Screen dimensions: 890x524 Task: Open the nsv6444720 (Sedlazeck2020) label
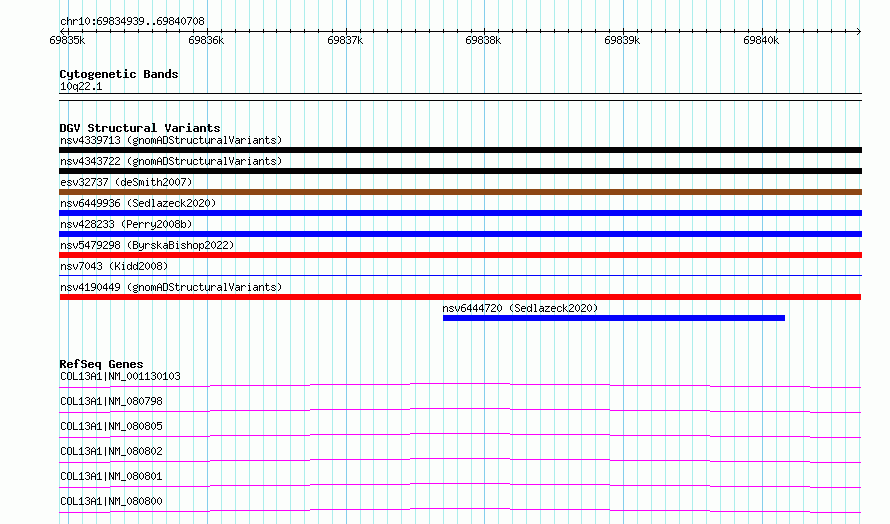click(x=520, y=308)
